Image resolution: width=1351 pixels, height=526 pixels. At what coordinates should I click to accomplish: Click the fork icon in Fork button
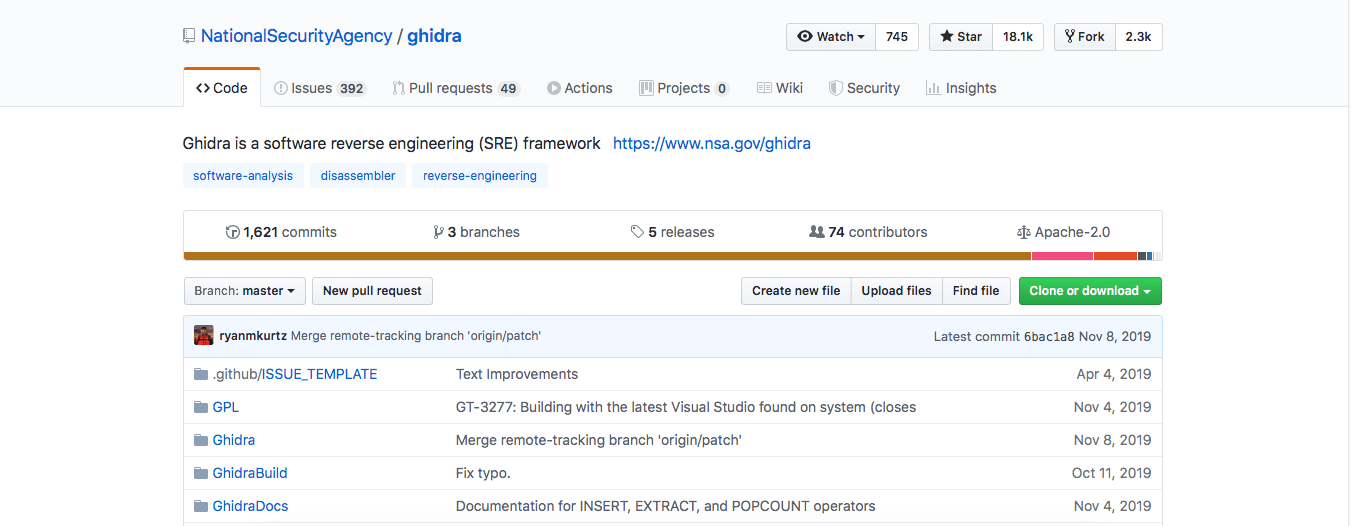[x=1069, y=37]
